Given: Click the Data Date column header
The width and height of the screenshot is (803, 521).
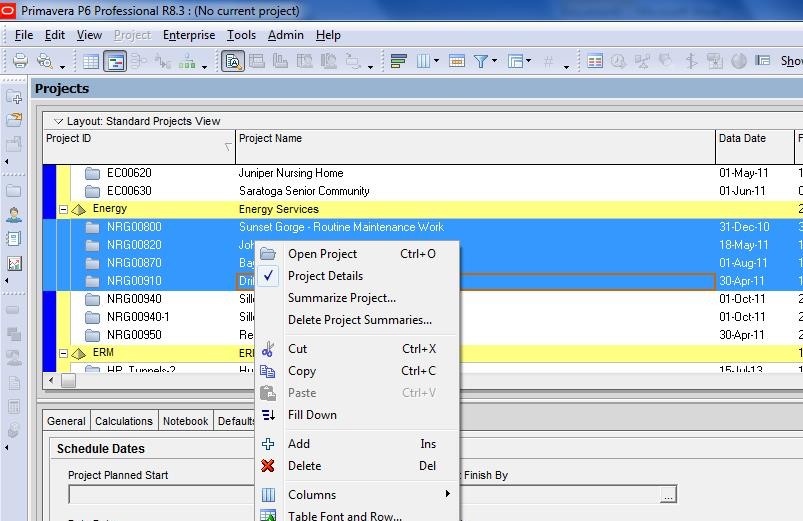Looking at the screenshot, I should pyautogui.click(x=754, y=147).
